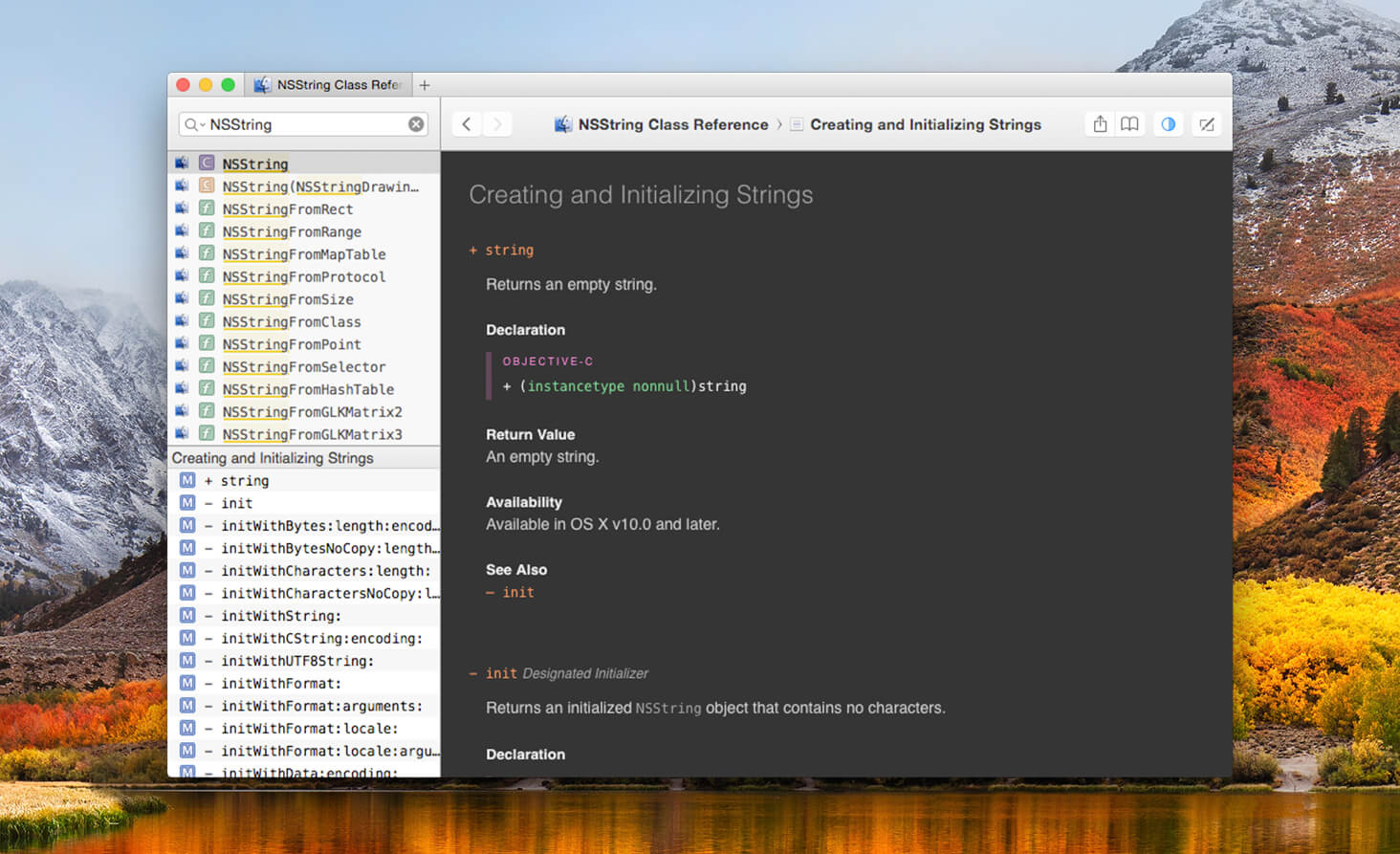The height and width of the screenshot is (854, 1400).
Task: Select NSStringFromRect result
Action: (x=304, y=208)
